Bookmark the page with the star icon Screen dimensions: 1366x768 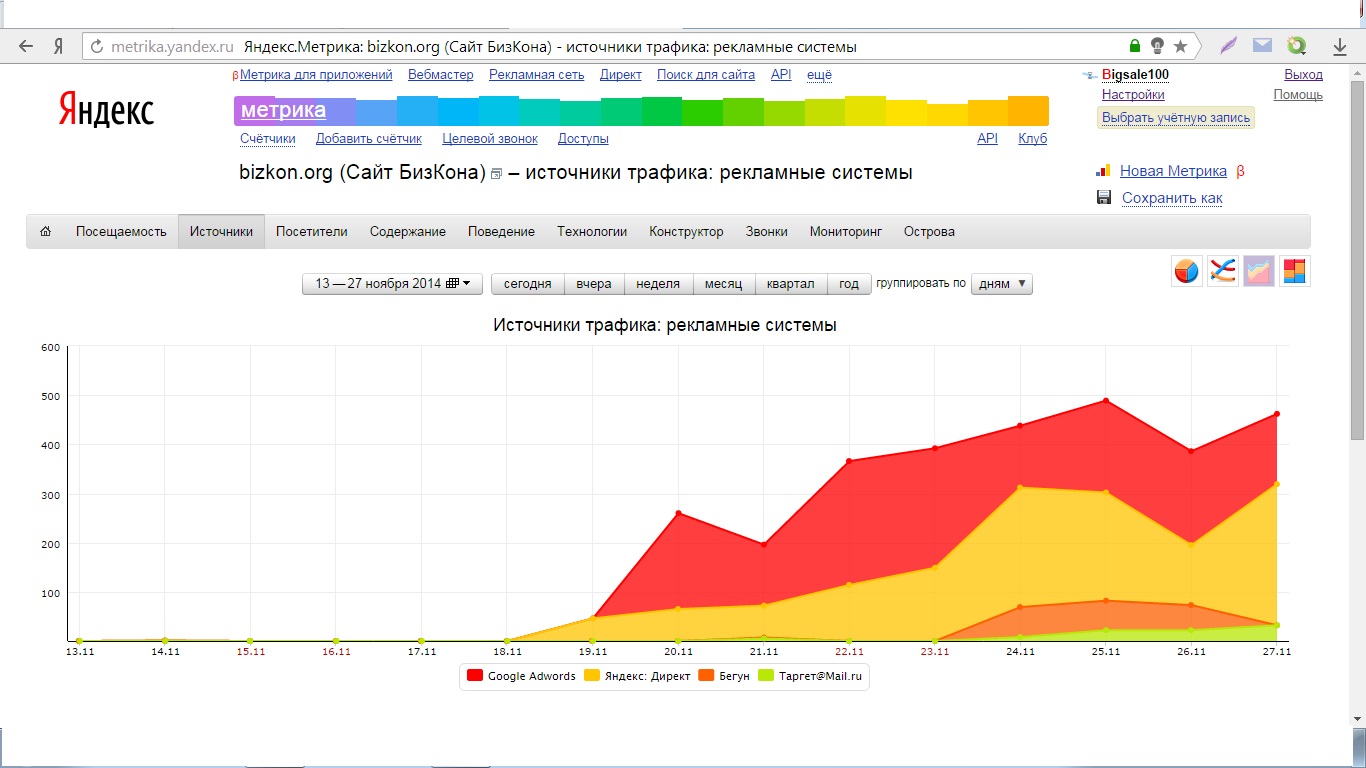pyautogui.click(x=1181, y=46)
